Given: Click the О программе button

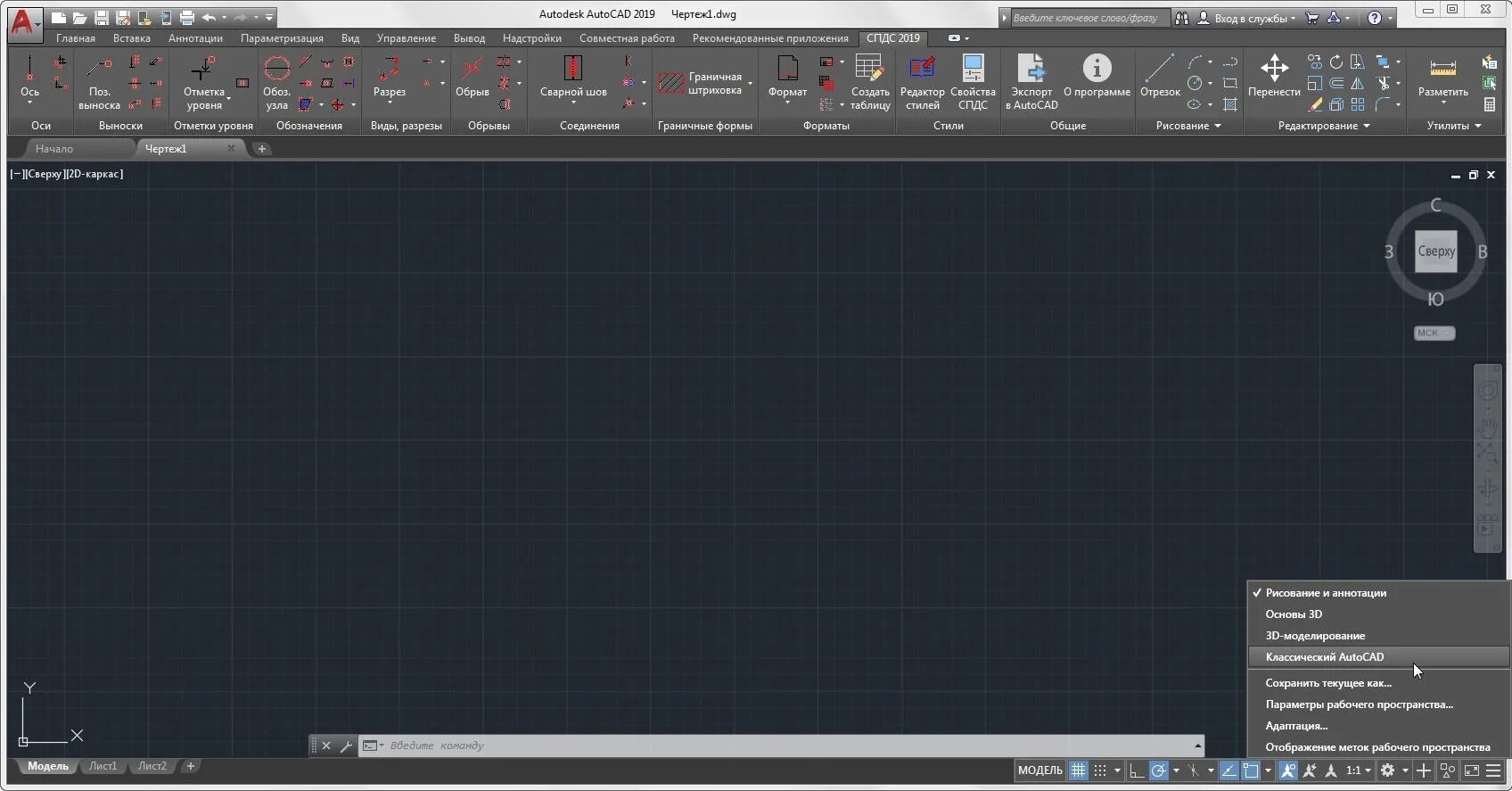Looking at the screenshot, I should 1097,76.
